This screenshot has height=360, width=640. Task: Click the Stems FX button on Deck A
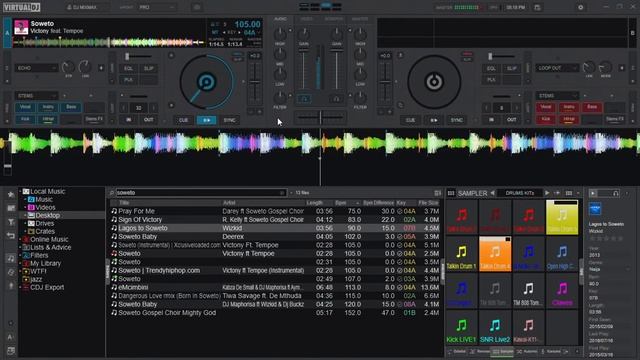(94, 119)
